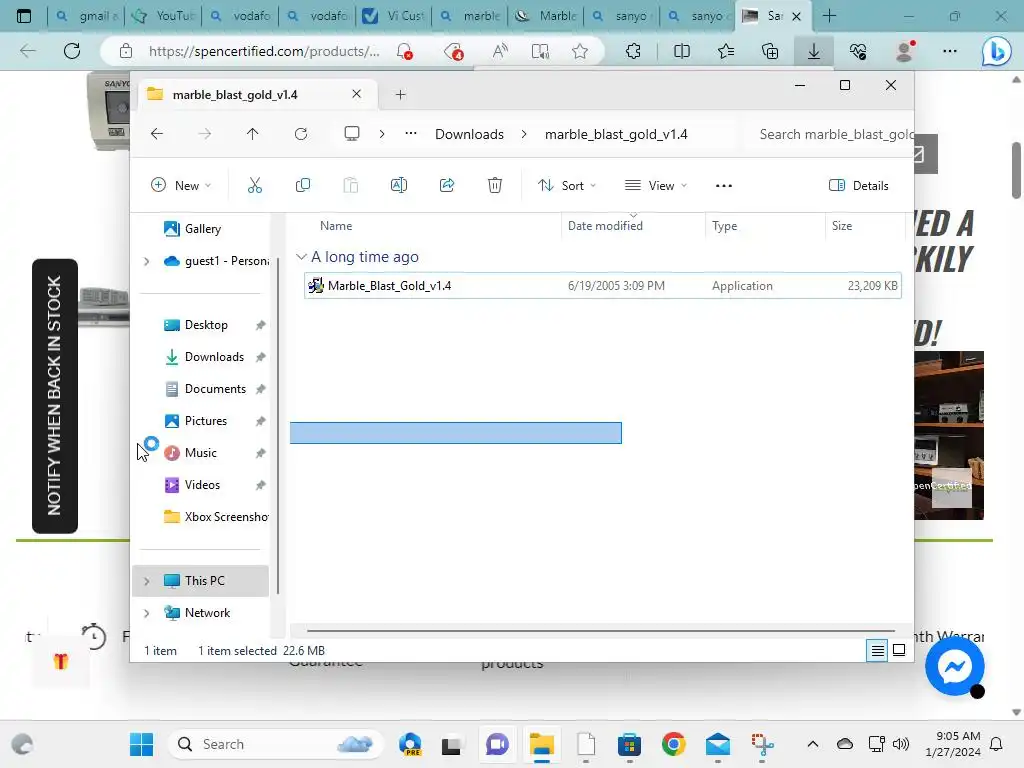Open Edge profile avatar

click(x=904, y=51)
